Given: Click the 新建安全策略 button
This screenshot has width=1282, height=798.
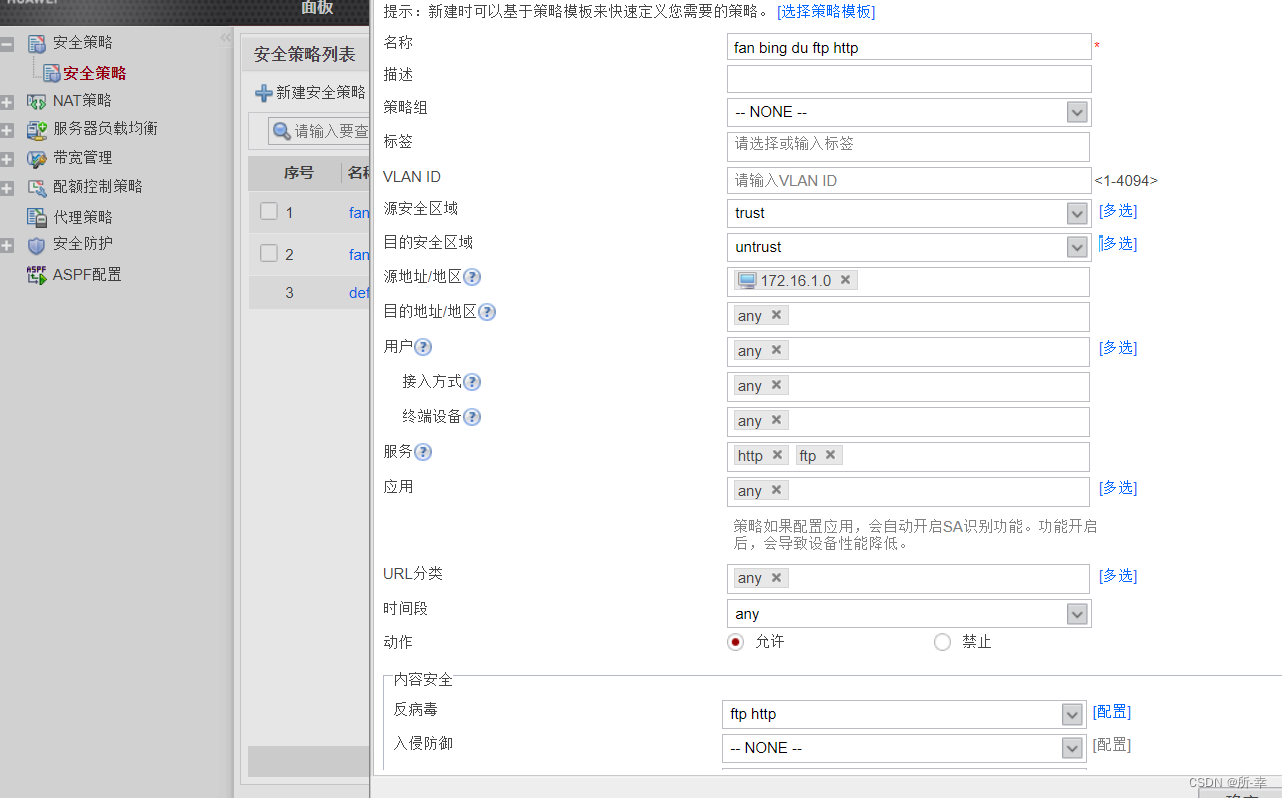Looking at the screenshot, I should [311, 92].
